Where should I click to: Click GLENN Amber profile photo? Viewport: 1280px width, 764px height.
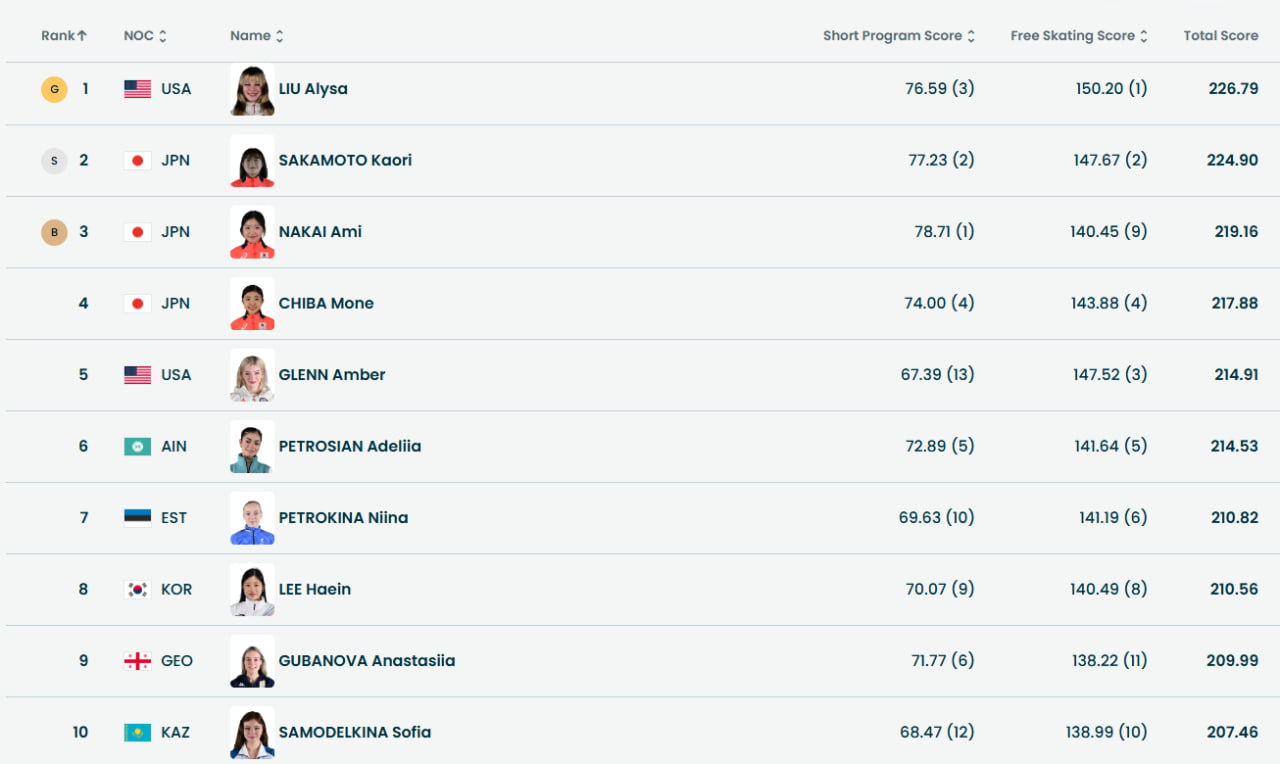point(252,375)
